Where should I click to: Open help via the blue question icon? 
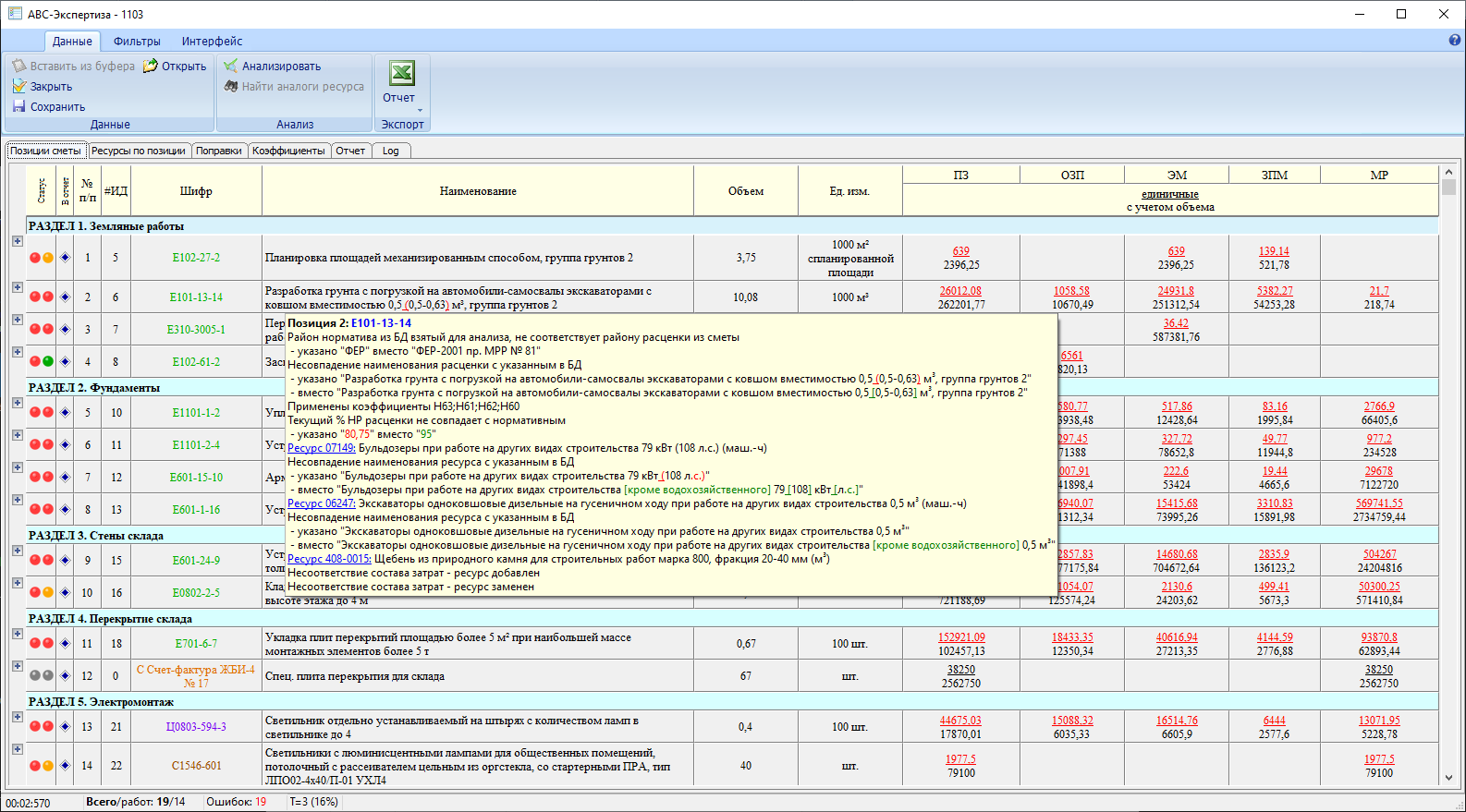click(1455, 41)
